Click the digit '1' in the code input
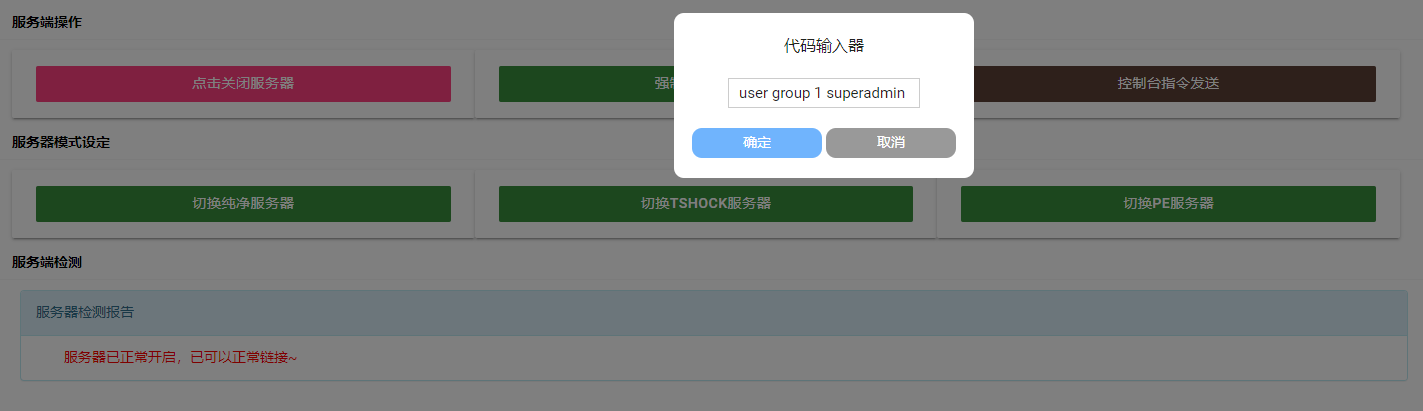This screenshot has width=1423, height=411. pos(818,93)
